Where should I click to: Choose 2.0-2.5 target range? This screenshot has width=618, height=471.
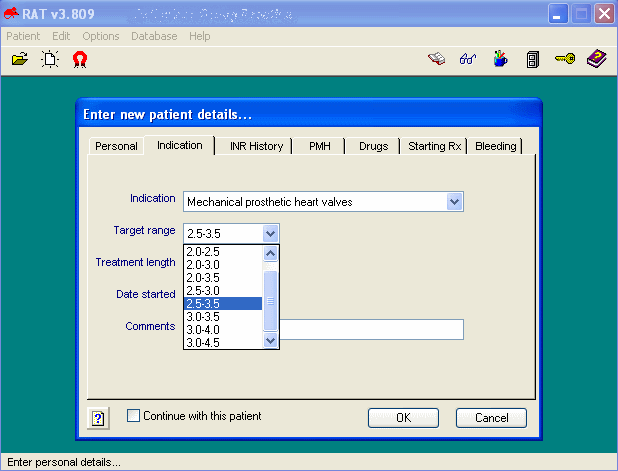(223, 251)
